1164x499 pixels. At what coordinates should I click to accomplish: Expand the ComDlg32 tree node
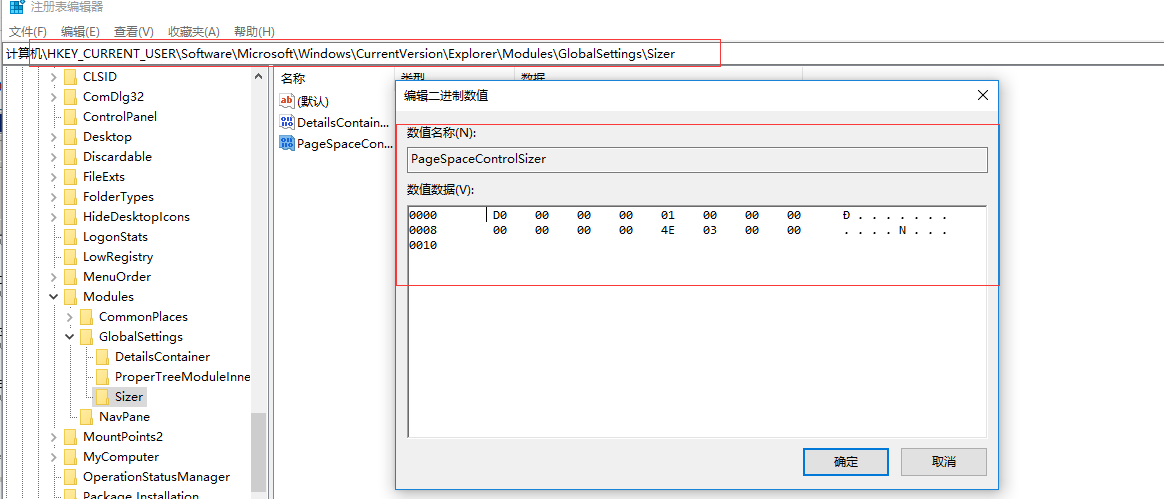tap(53, 97)
